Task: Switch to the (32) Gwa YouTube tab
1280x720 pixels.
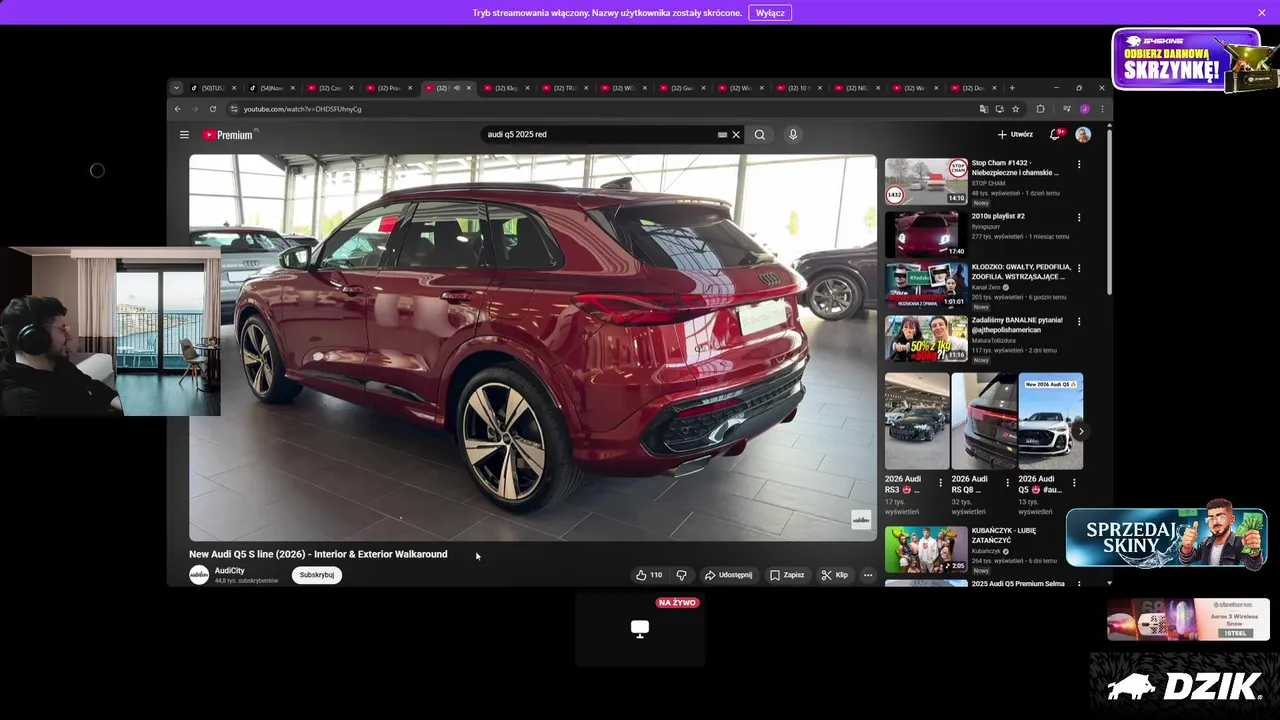Action: [682, 88]
